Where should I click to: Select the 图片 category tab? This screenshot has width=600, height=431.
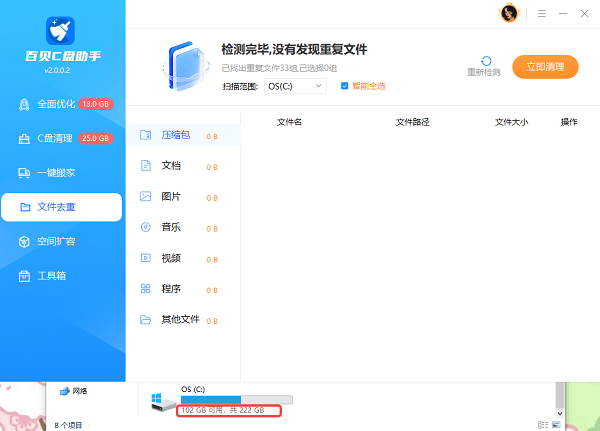183,196
